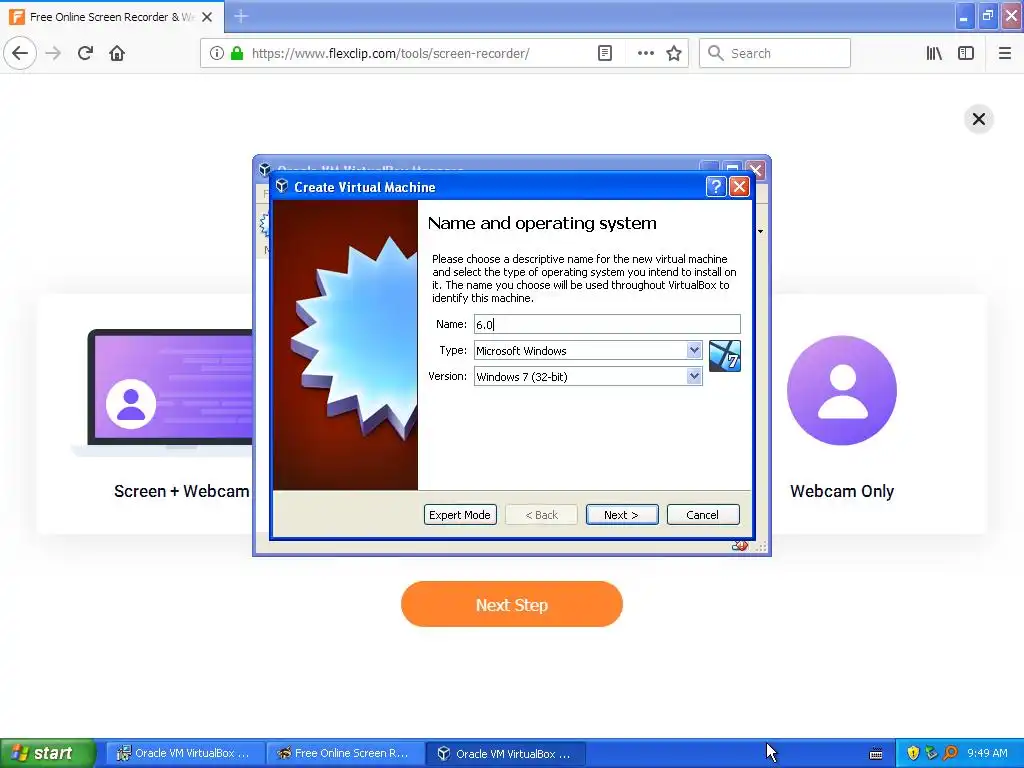Show sidebars icon in Firefox toolbar
1024x768 pixels.
(966, 53)
